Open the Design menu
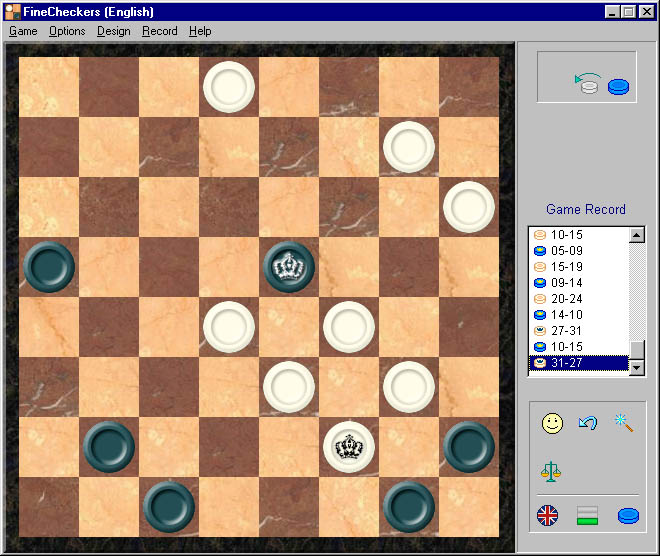Screen dimensions: 660x556 click(x=114, y=31)
